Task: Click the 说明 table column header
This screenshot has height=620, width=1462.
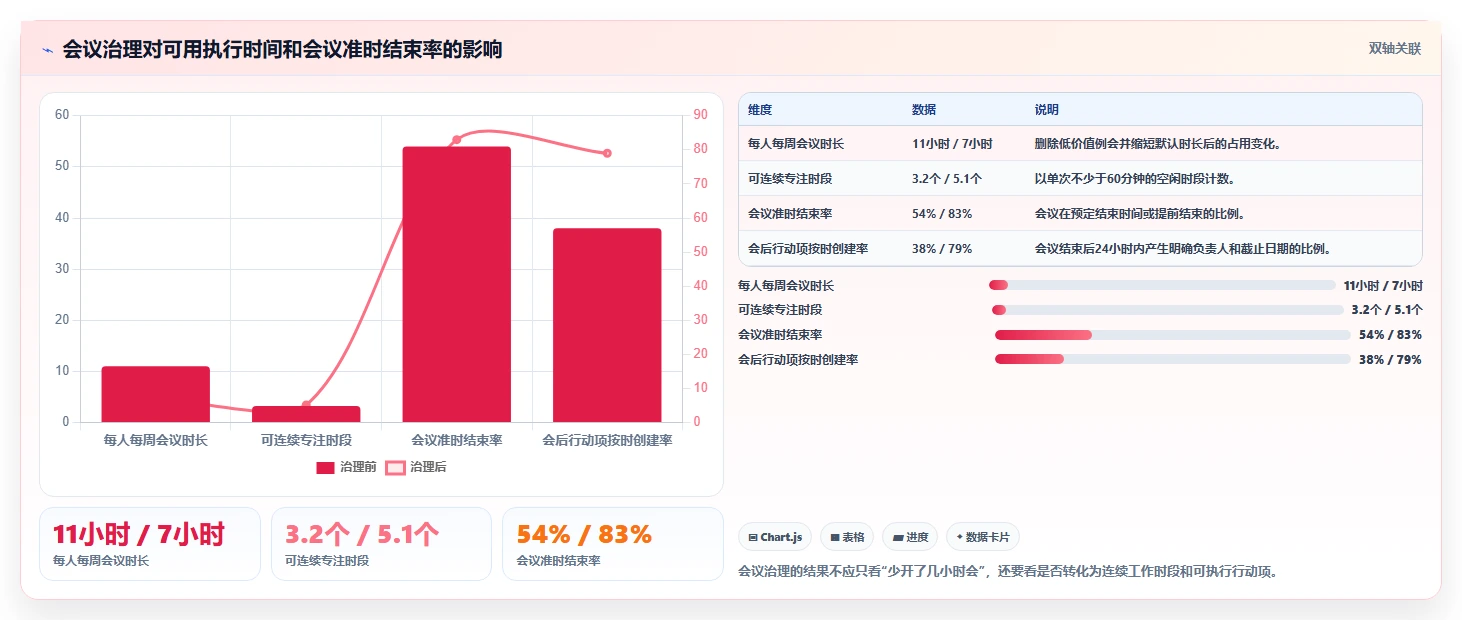Action: pos(1047,110)
